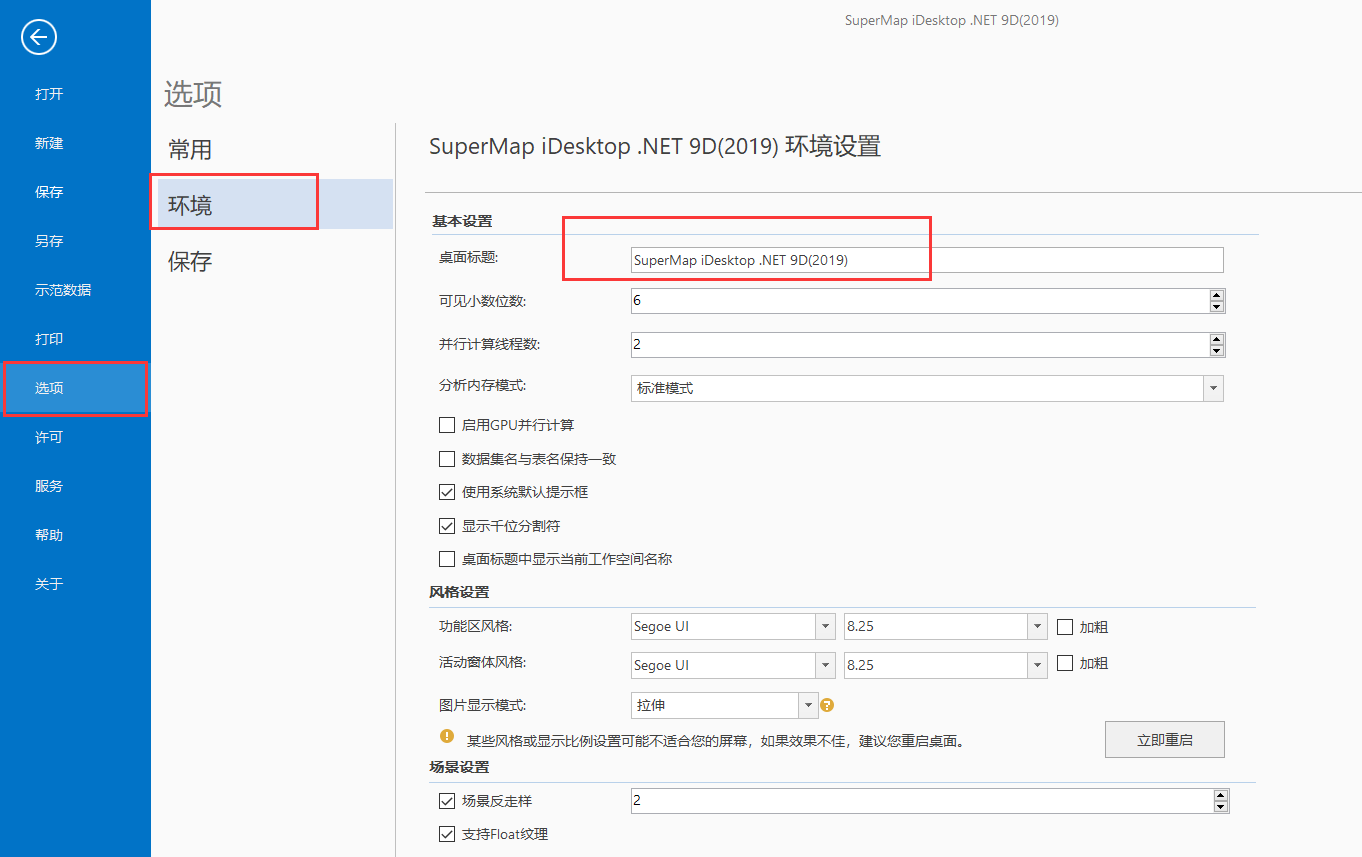
Task: Select 另存 menu entry
Action: point(49,241)
